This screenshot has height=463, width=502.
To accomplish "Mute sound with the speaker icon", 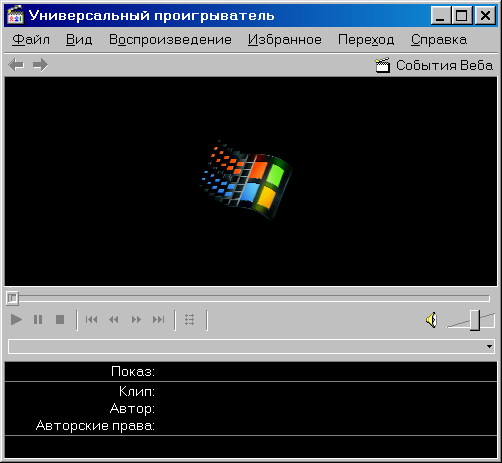I will tap(431, 320).
